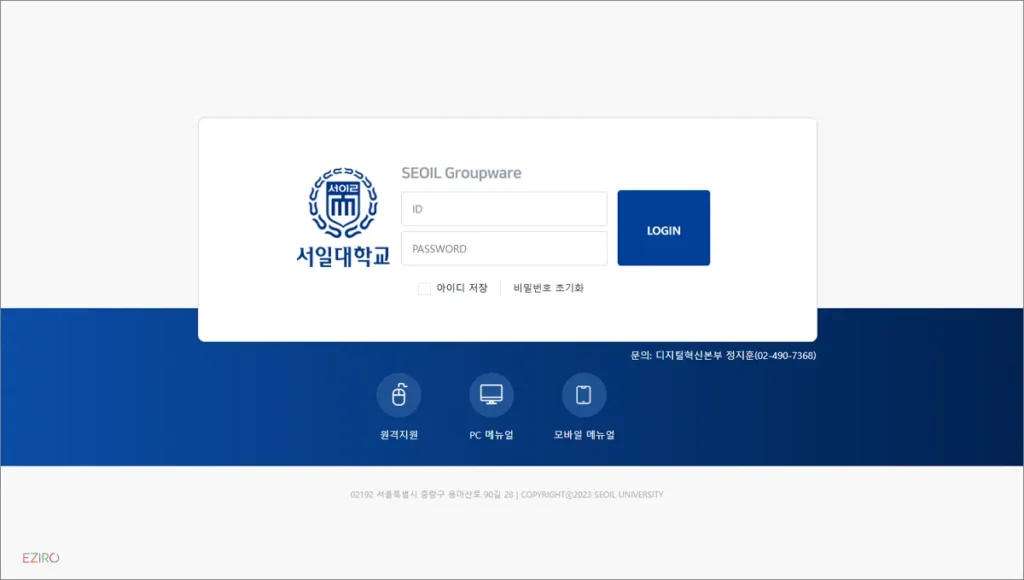Click the ID input field

[504, 208]
